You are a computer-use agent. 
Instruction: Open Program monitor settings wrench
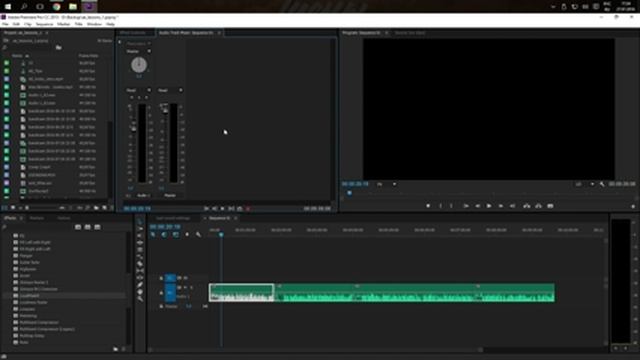[x=602, y=184]
